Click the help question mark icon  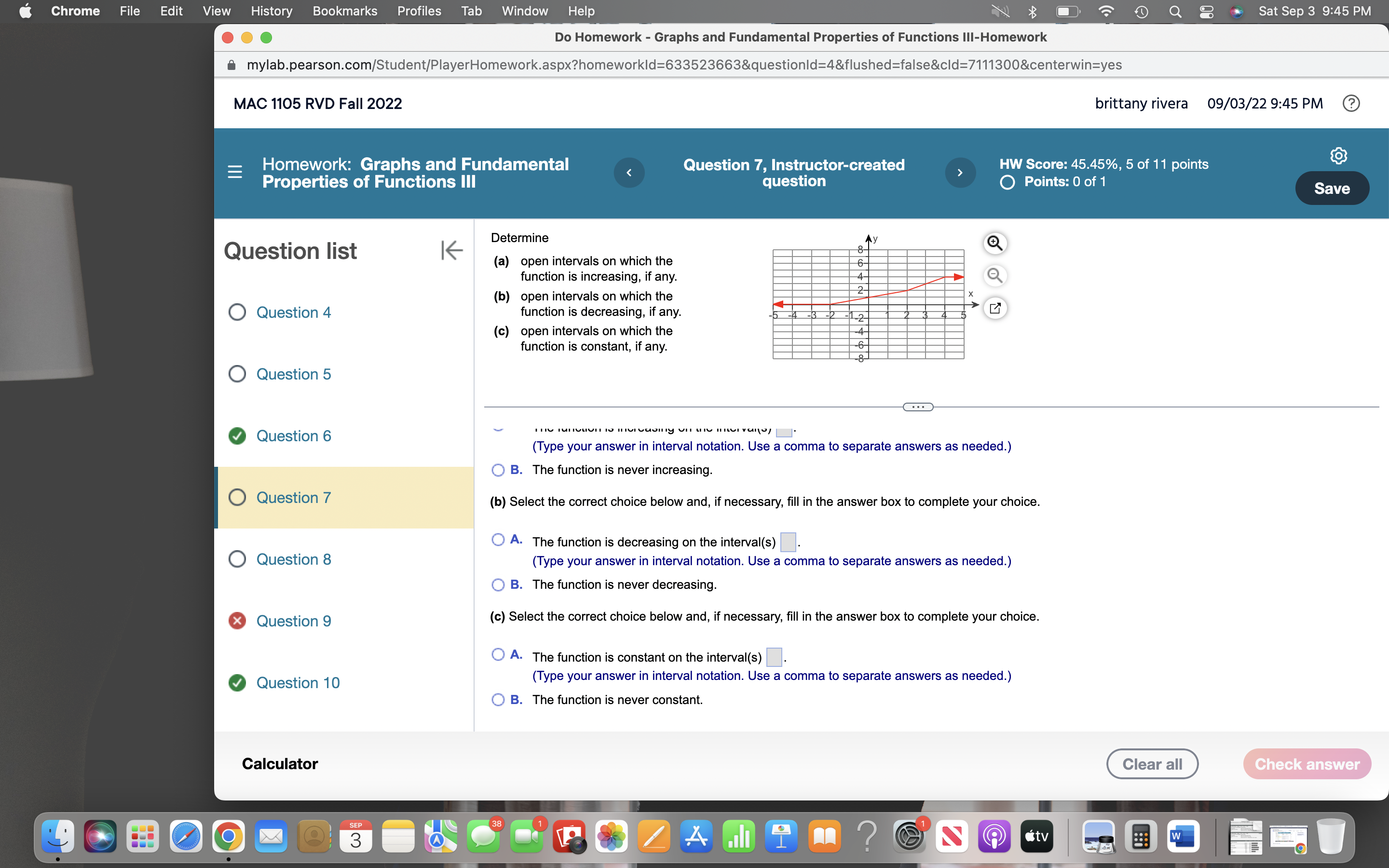point(1351,103)
